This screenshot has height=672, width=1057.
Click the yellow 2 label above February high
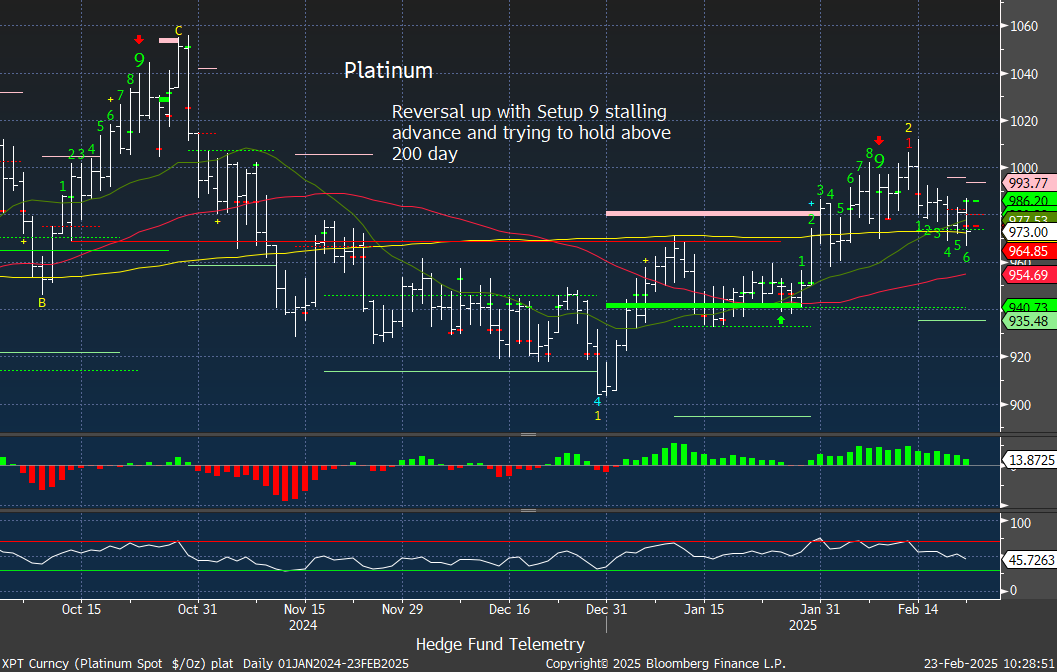908,128
